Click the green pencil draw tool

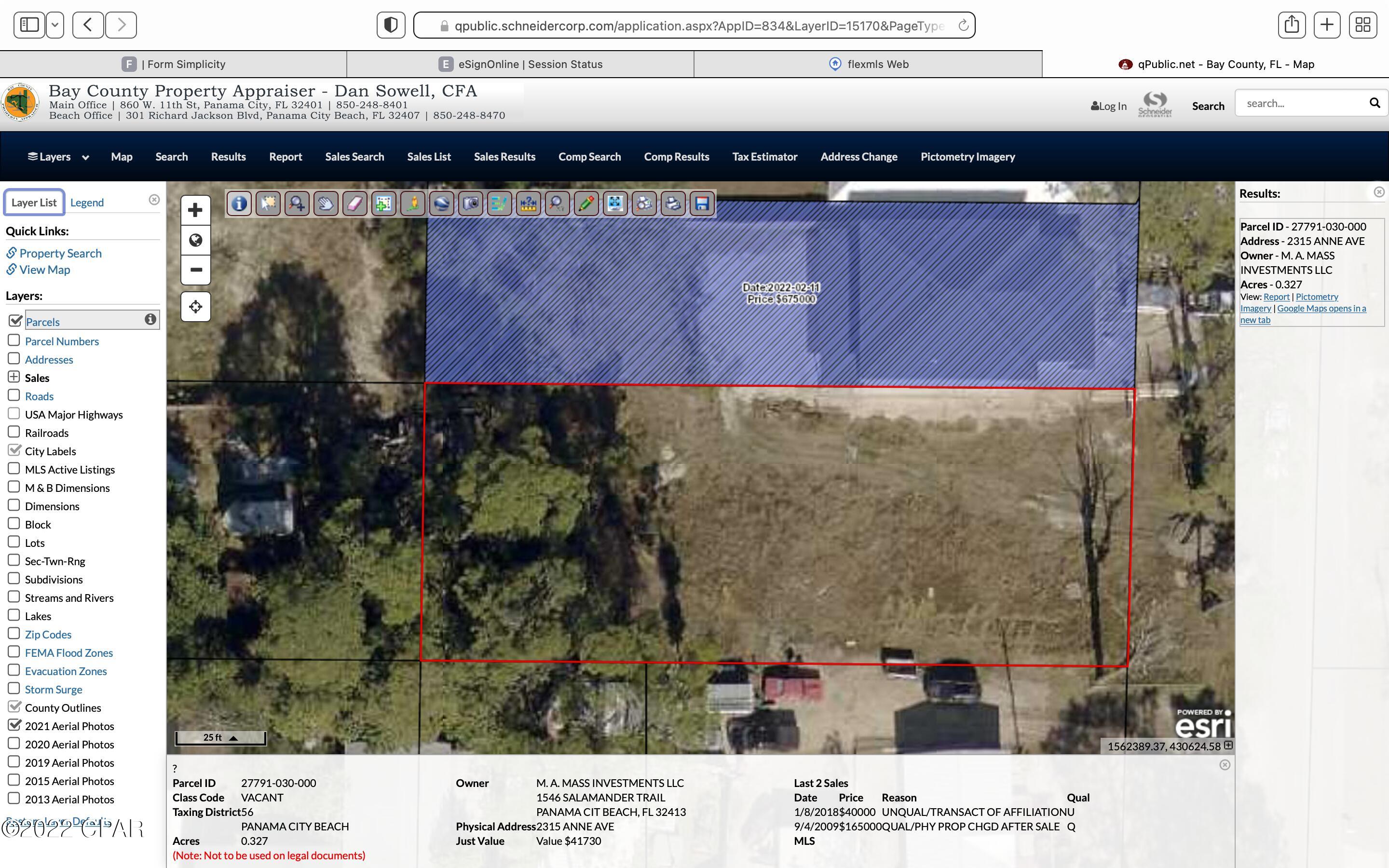pos(586,204)
